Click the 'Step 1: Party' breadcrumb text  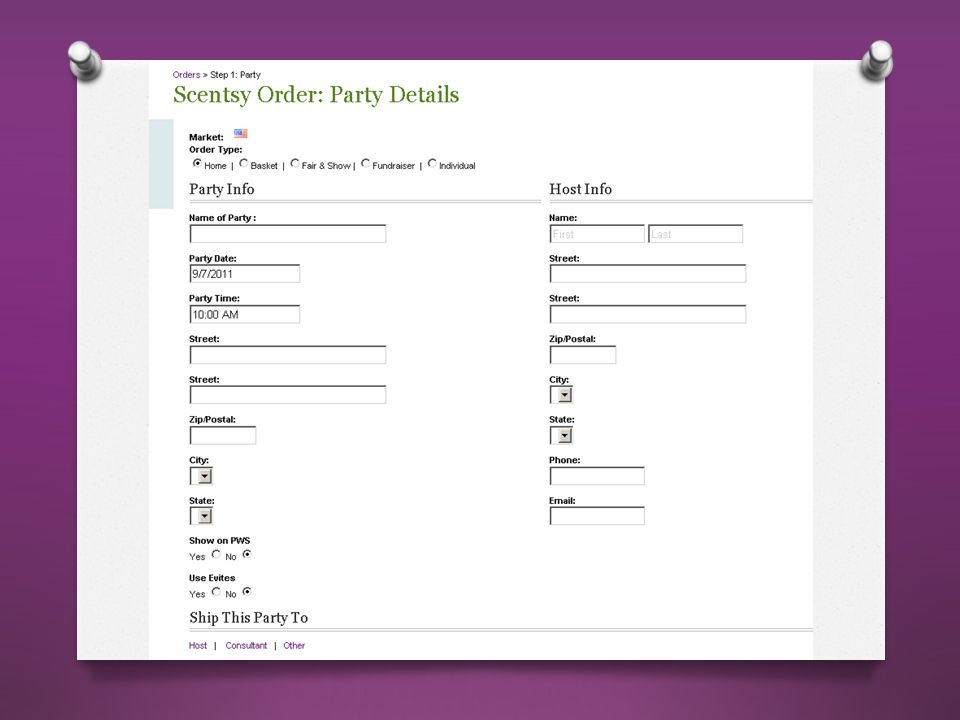coord(235,75)
